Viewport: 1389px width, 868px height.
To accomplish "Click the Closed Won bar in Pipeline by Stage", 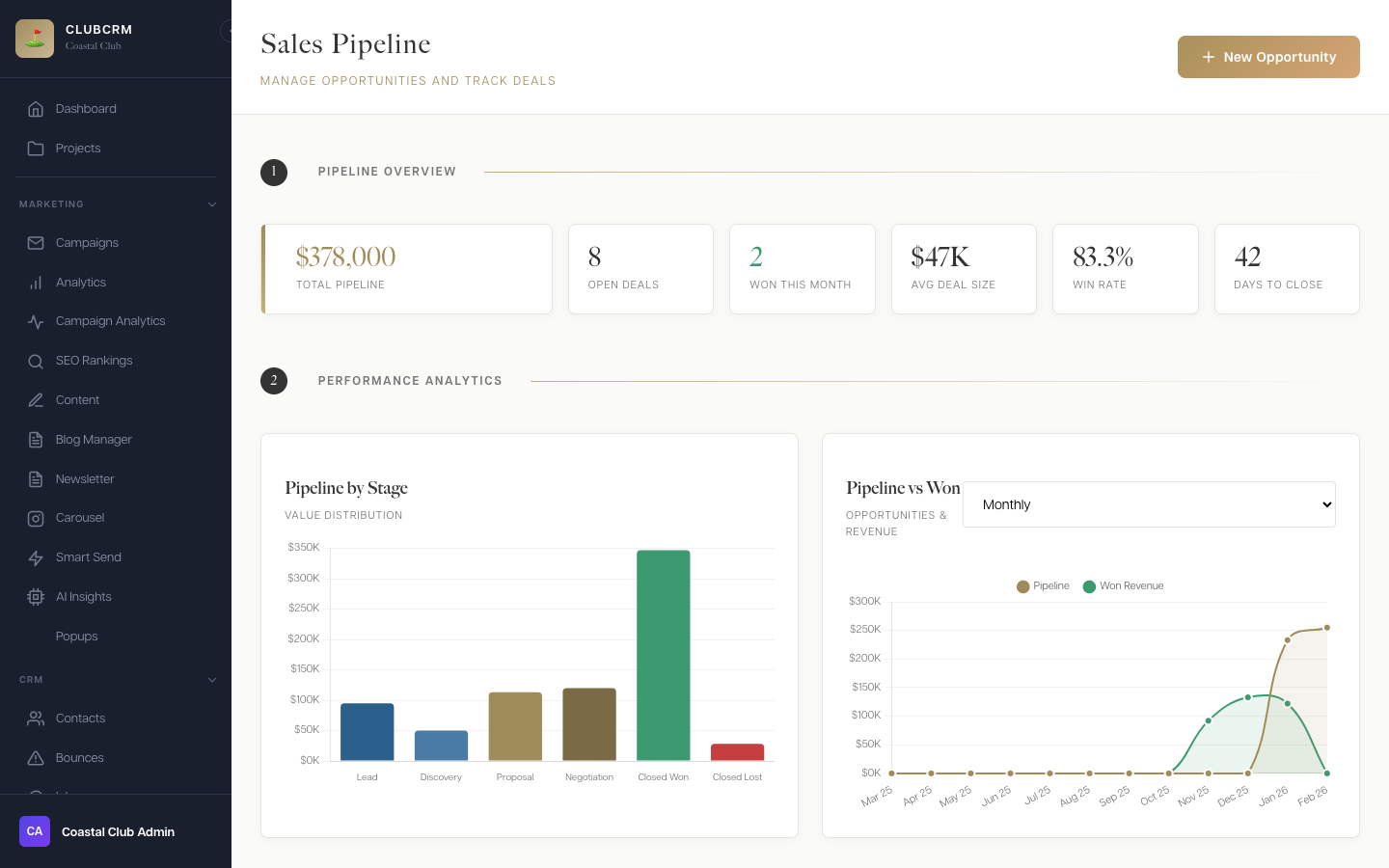I will 663,656.
